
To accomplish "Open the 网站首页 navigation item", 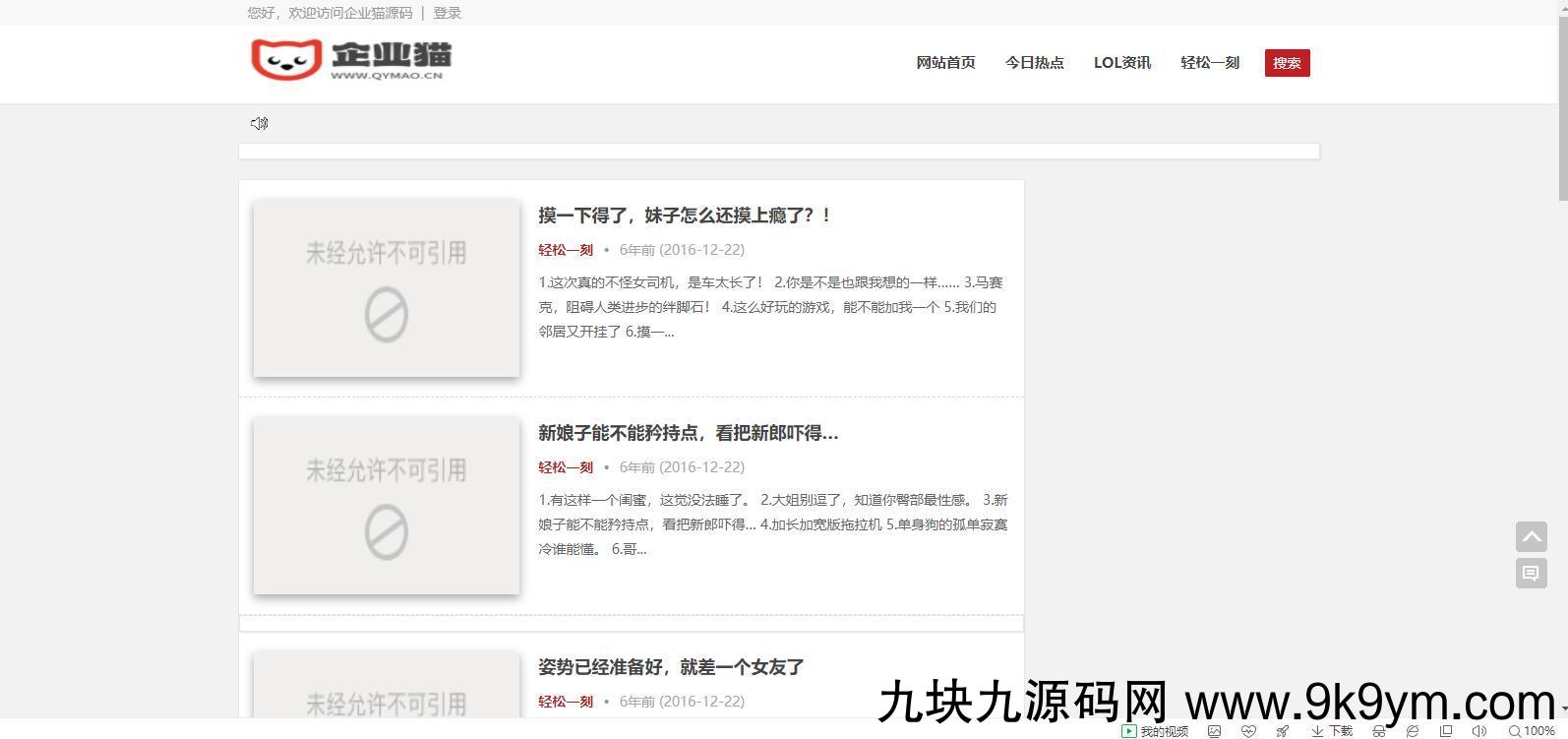I will click(x=945, y=63).
